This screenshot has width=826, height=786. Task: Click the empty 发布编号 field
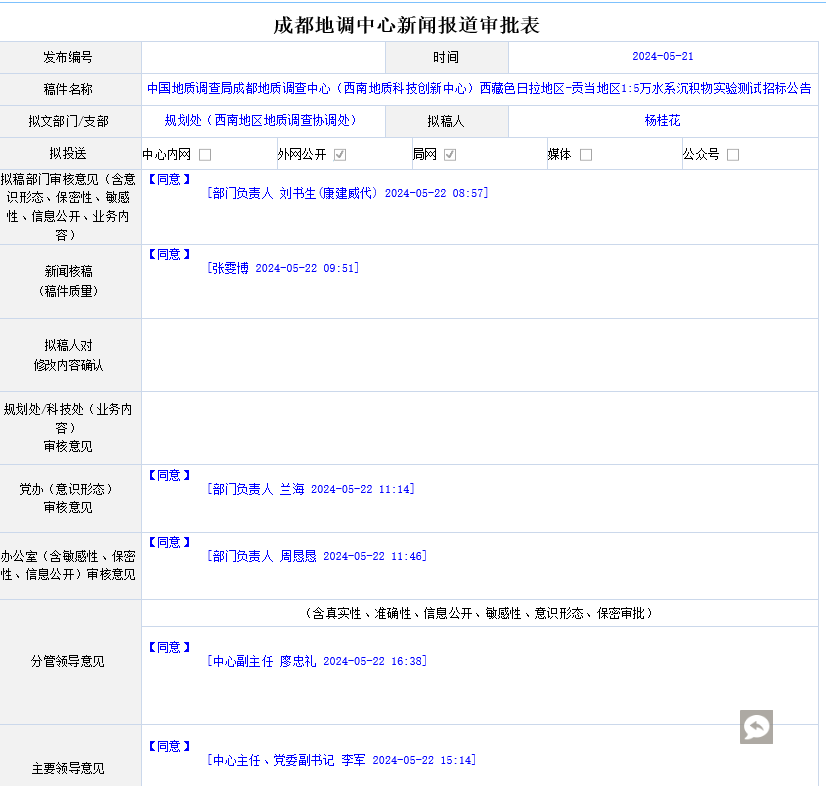click(263, 57)
